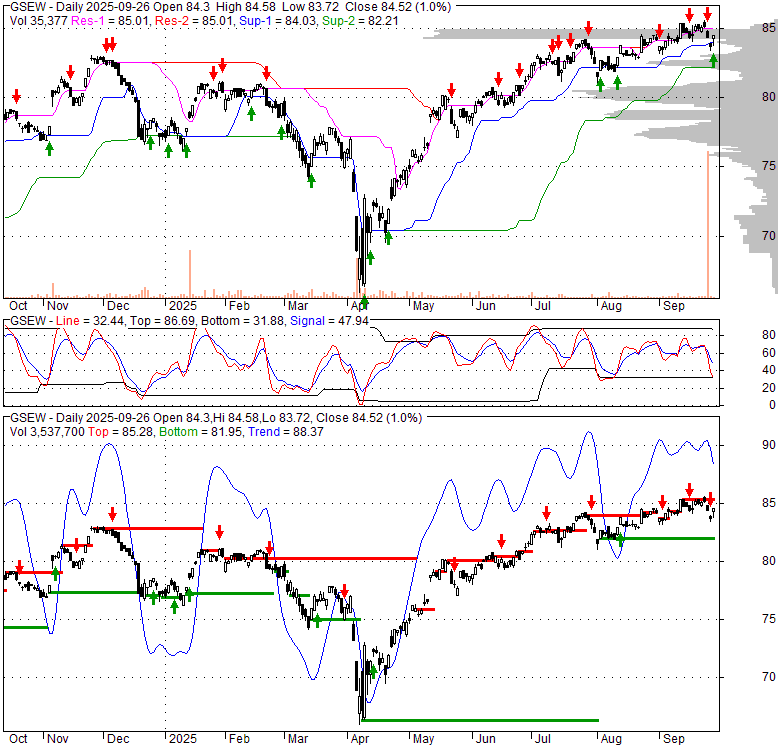Select the Sep label on top chart's date axis
Image resolution: width=780 pixels, height=745 pixels.
[674, 306]
